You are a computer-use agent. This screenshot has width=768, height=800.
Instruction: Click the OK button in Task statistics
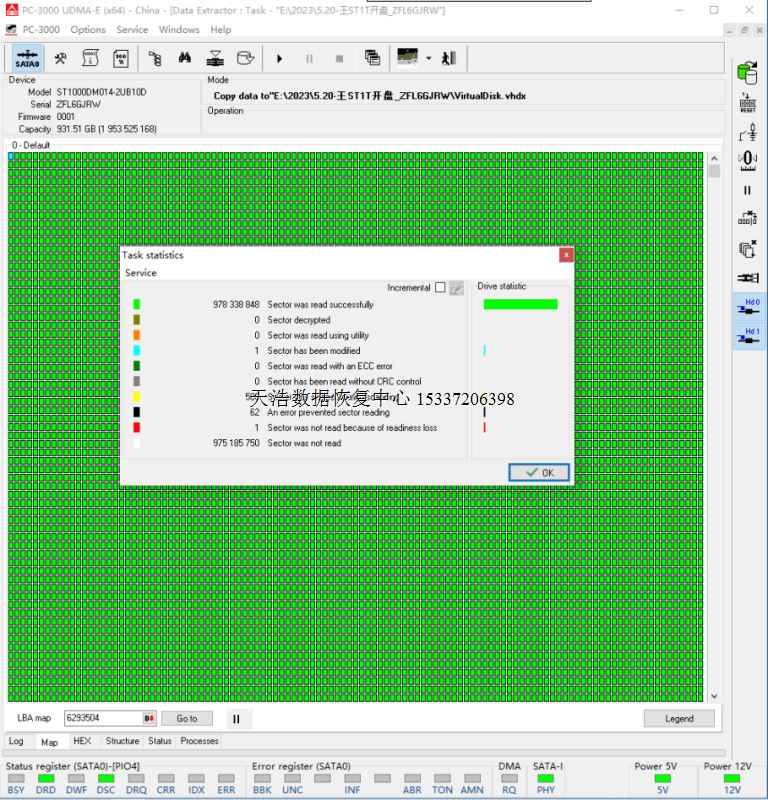(x=539, y=473)
